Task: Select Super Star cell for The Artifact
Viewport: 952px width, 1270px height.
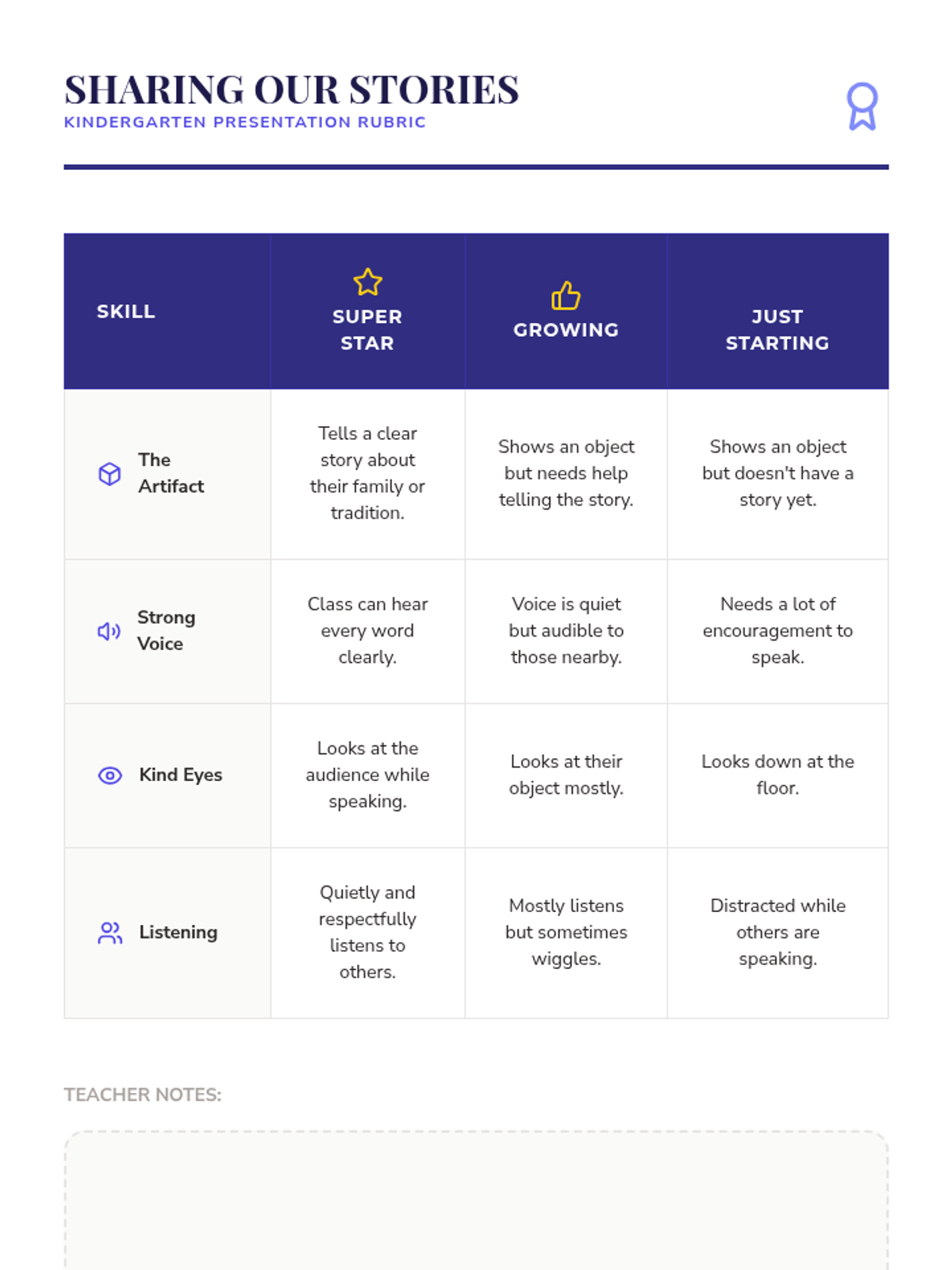Action: [367, 473]
